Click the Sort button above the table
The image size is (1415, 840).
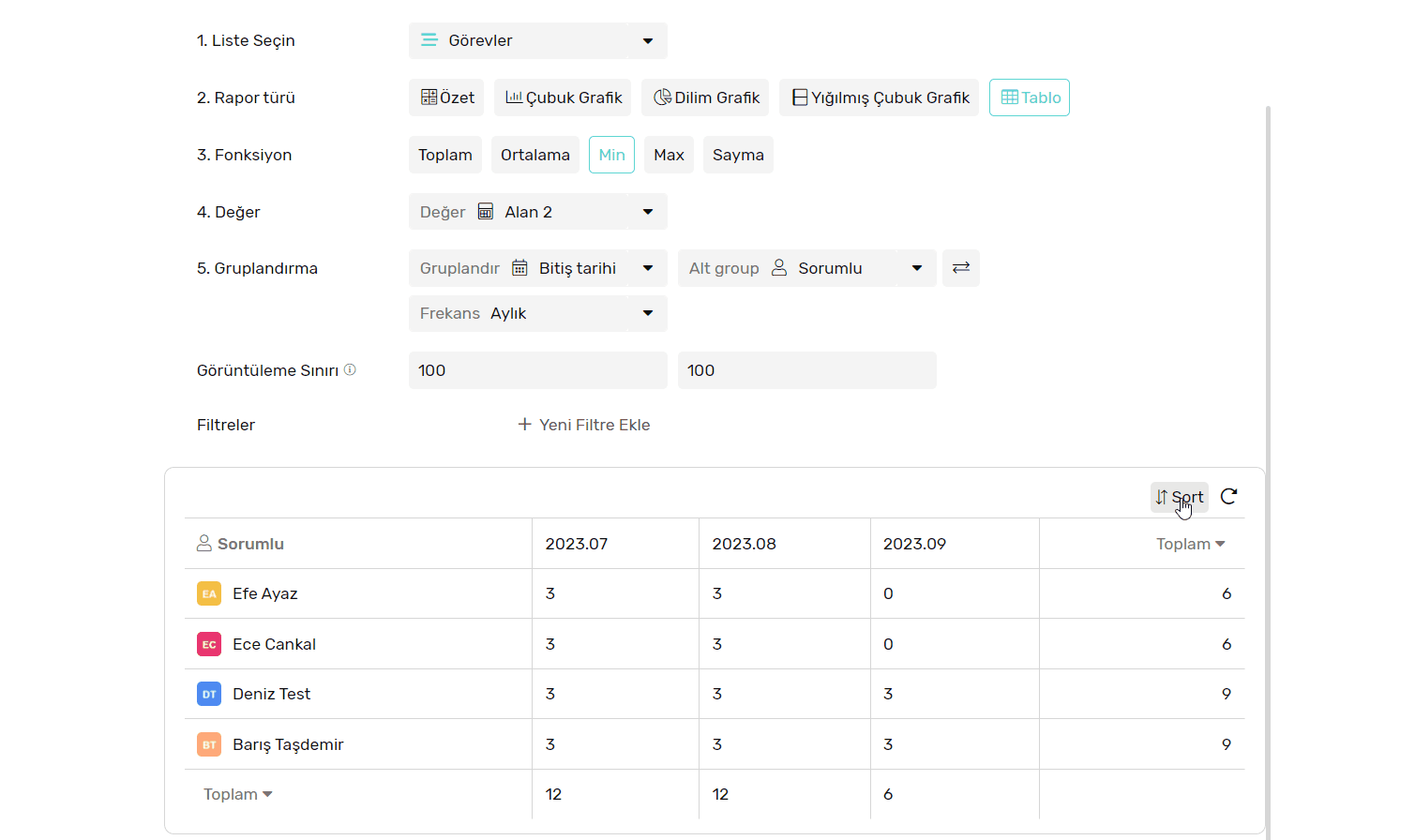(1180, 497)
